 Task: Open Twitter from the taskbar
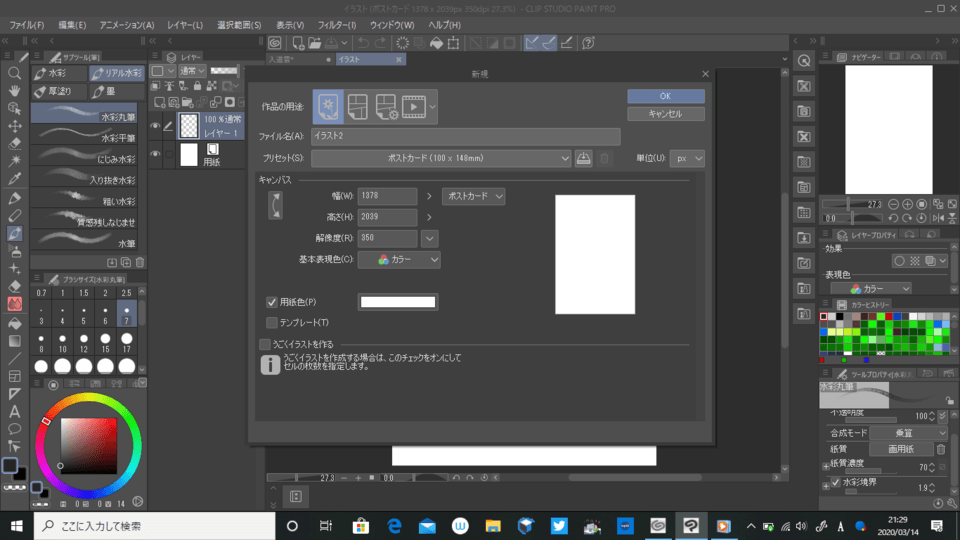[558, 526]
